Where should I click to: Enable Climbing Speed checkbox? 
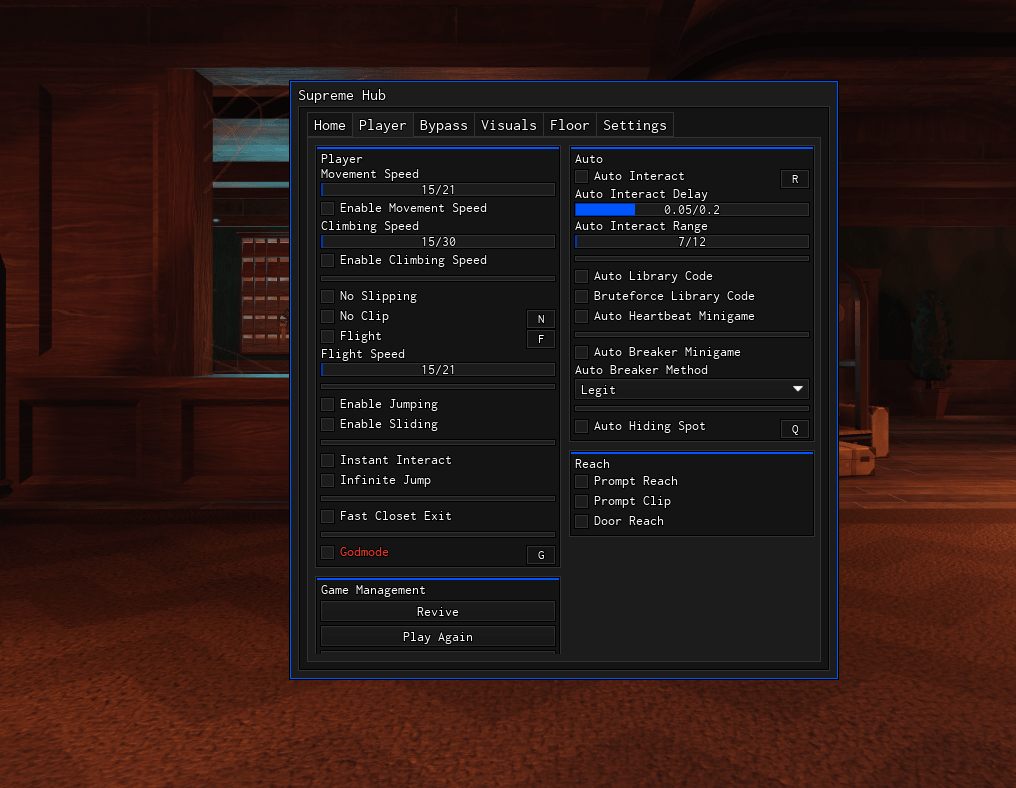coord(328,260)
